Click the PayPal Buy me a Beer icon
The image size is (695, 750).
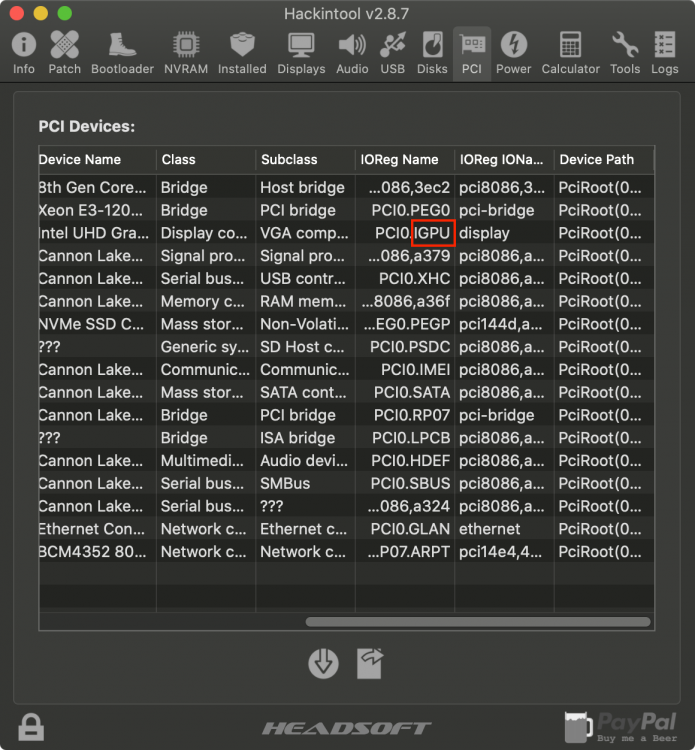tap(621, 727)
